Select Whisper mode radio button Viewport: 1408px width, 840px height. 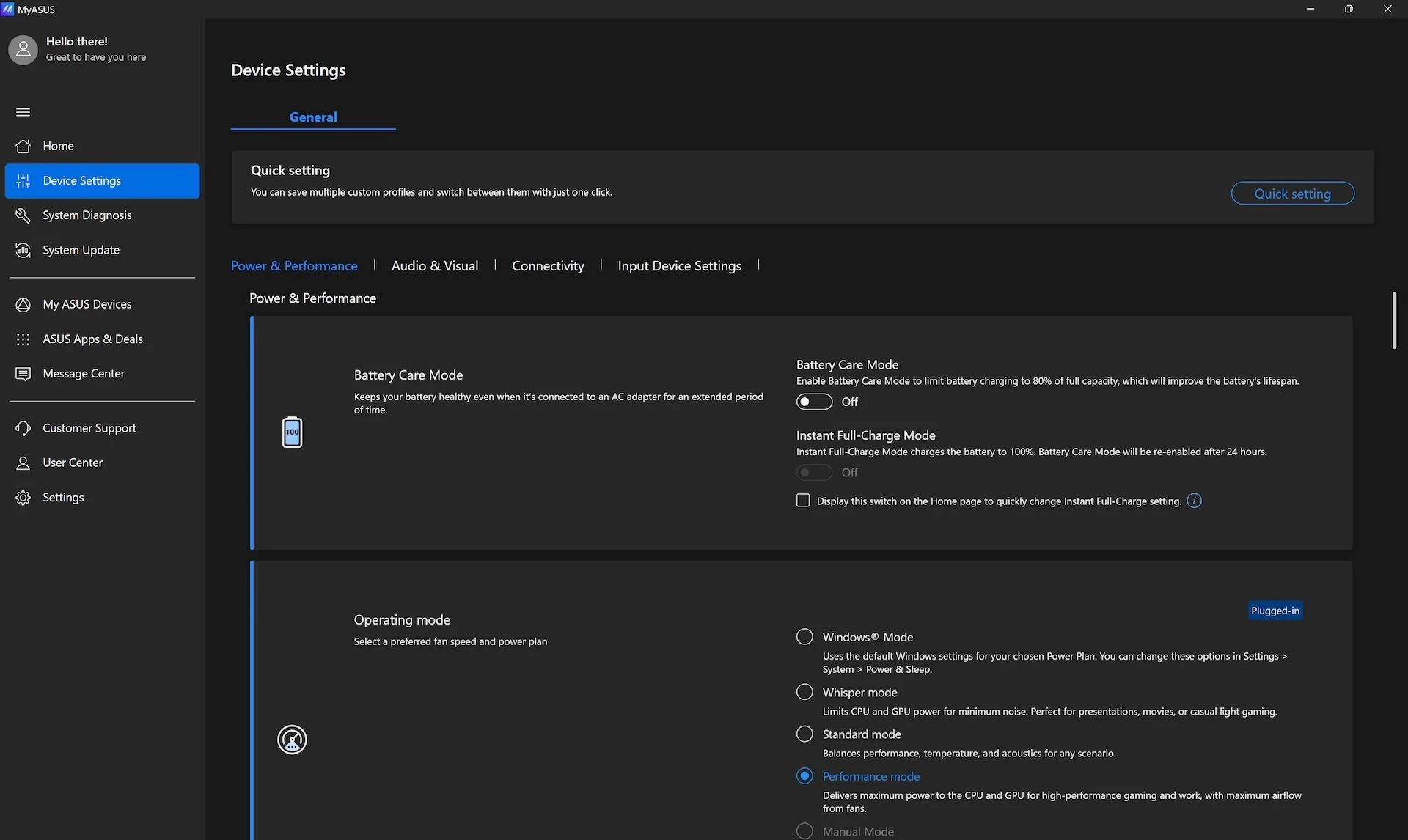coord(804,692)
